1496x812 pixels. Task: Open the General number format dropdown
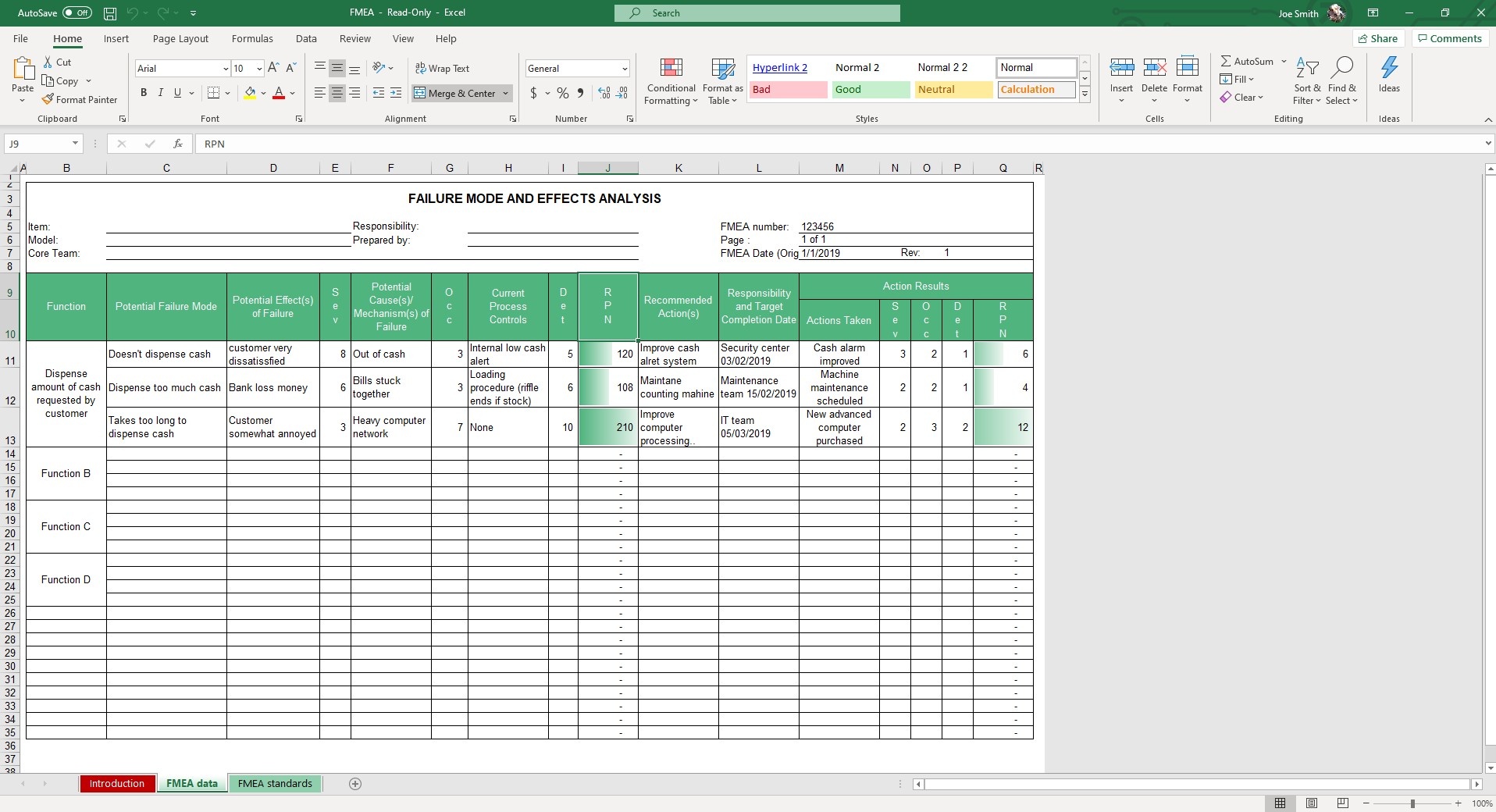pyautogui.click(x=625, y=68)
